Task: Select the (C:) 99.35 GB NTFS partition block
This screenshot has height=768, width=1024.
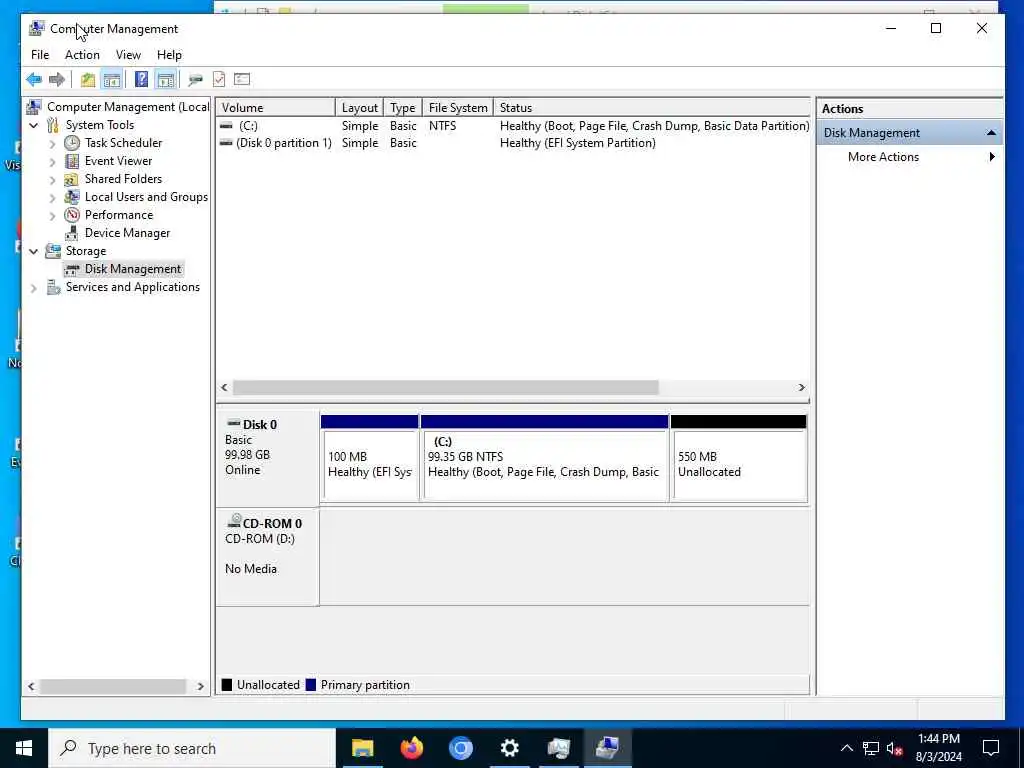Action: [545, 459]
